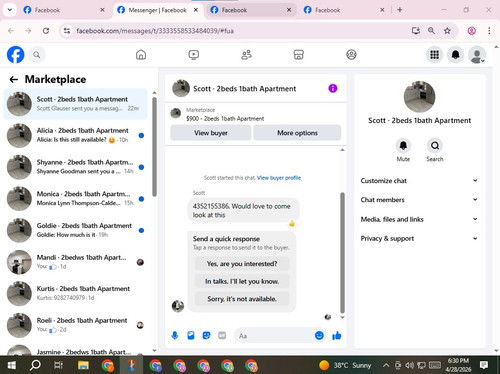Open Kurtis's conversation in the list
The image size is (500, 374).
pos(75,293)
